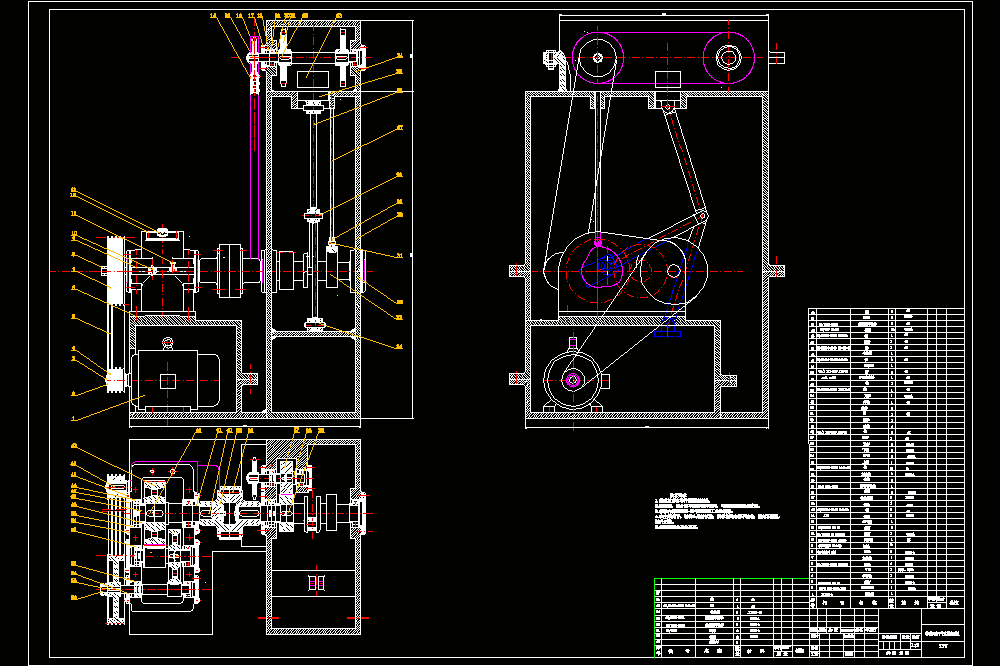Click the motor end view circle in the side view

point(572,380)
